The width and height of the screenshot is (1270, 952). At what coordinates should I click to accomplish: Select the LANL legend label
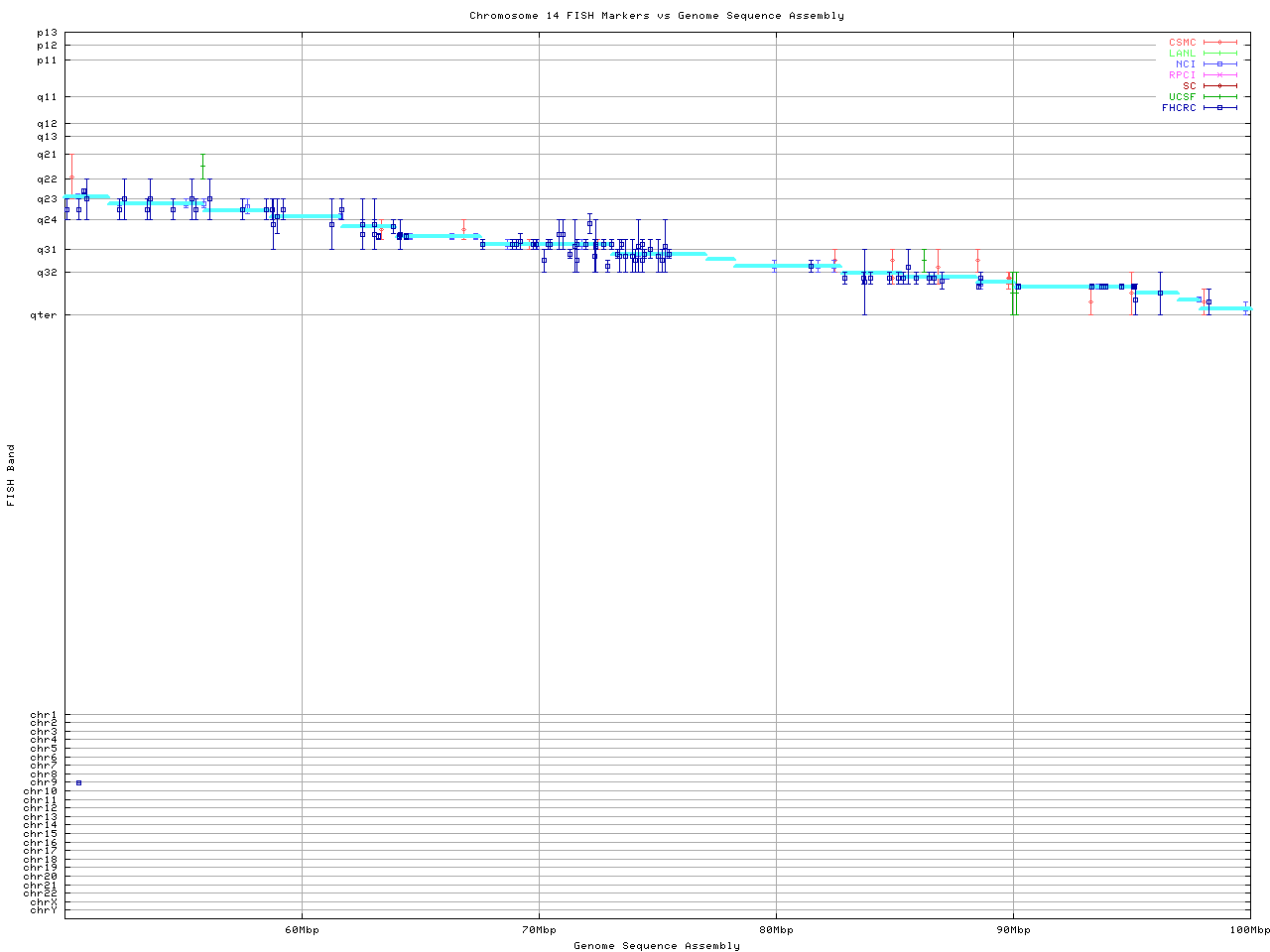click(x=1182, y=54)
